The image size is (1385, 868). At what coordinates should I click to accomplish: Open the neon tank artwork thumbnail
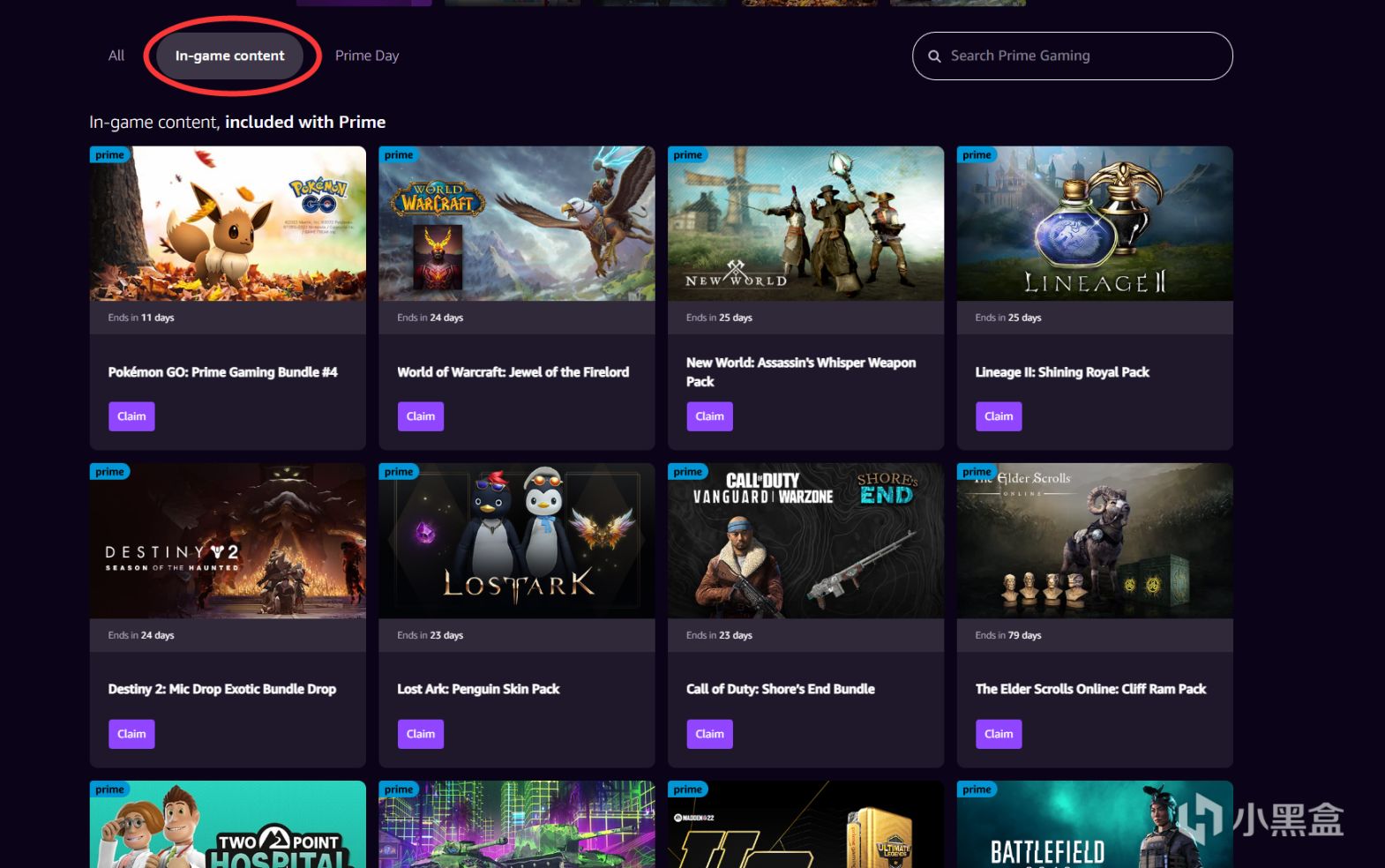(517, 825)
